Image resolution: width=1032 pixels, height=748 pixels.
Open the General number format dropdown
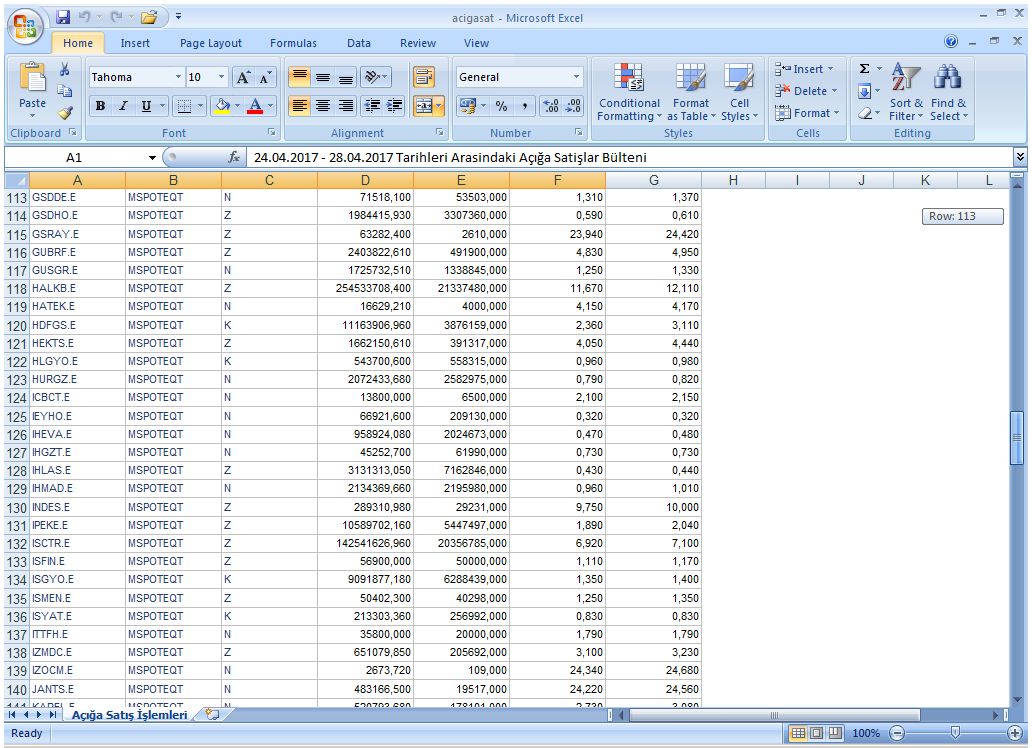coord(577,77)
